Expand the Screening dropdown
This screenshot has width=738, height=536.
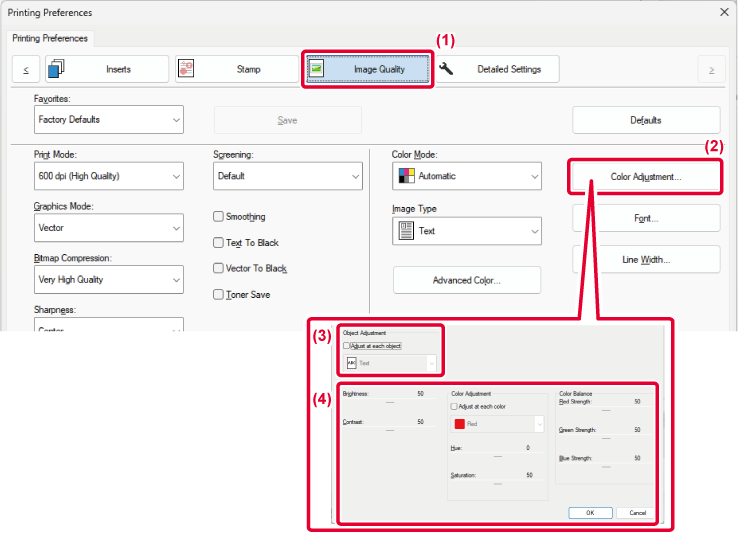tap(287, 176)
